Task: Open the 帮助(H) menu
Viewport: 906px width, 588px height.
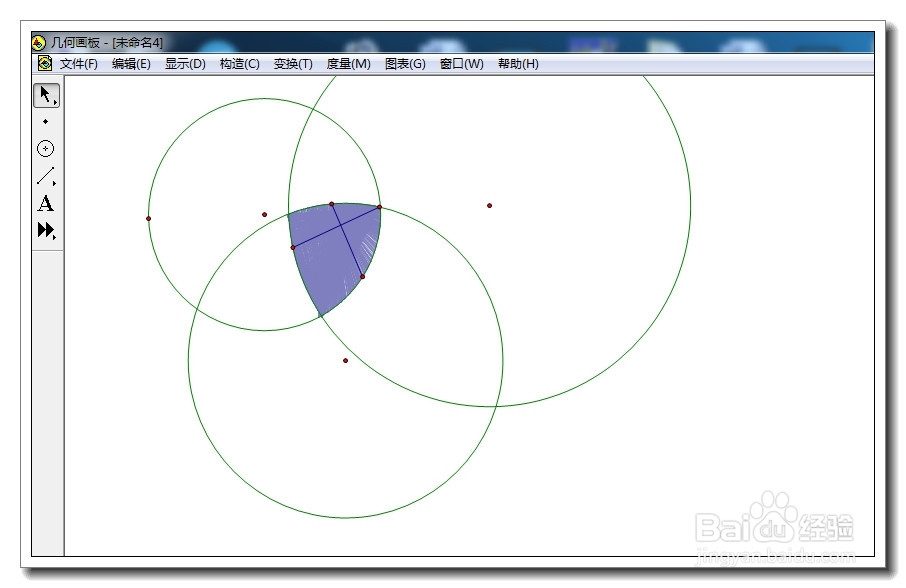Action: pos(518,64)
